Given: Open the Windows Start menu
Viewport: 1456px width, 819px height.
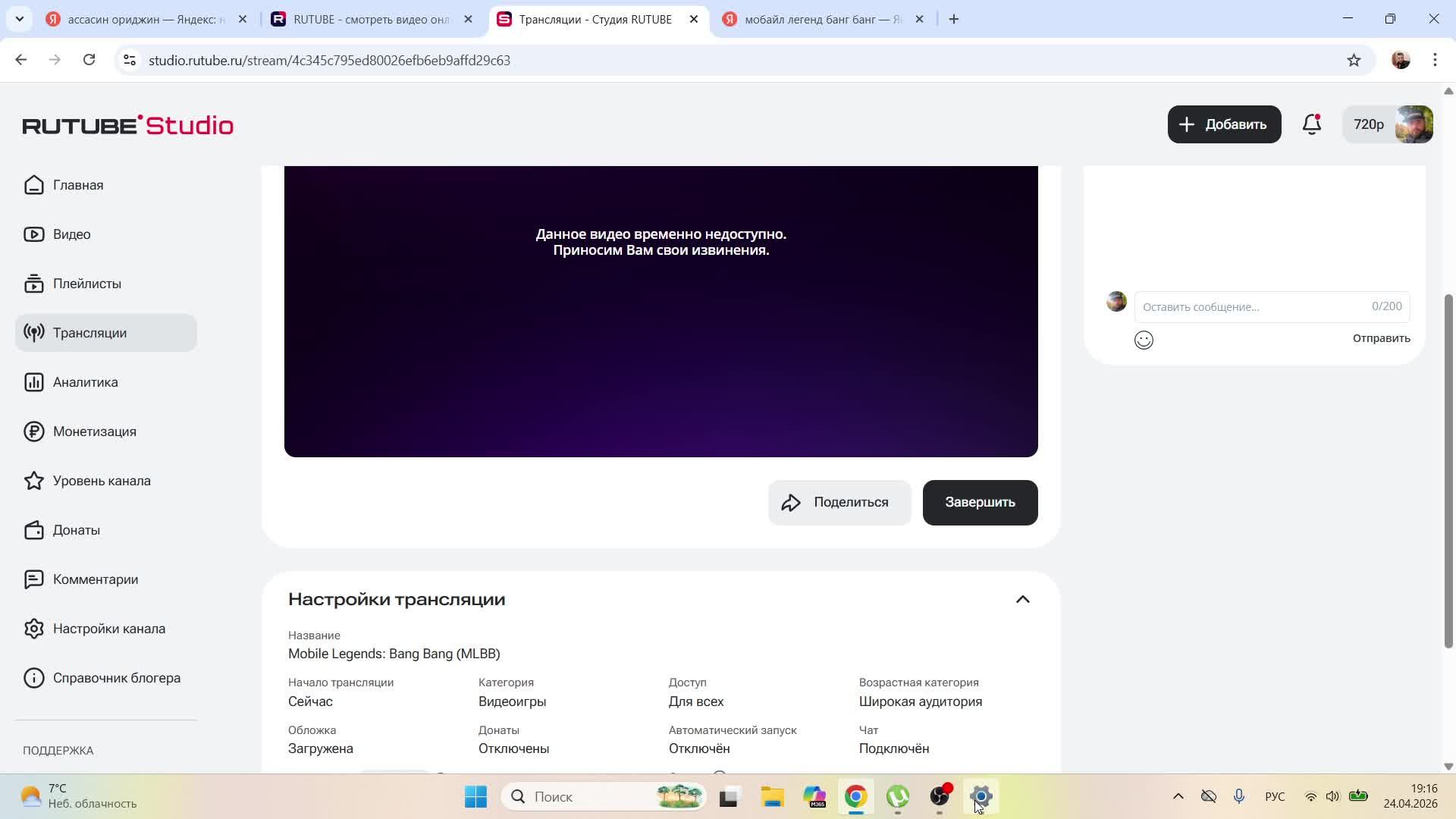Looking at the screenshot, I should coord(475,797).
